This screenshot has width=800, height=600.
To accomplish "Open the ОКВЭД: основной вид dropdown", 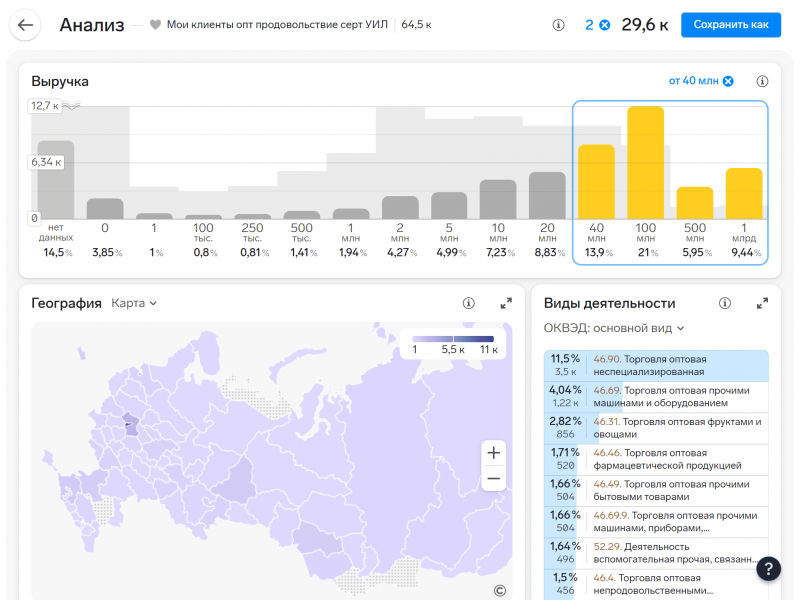I will pos(614,328).
